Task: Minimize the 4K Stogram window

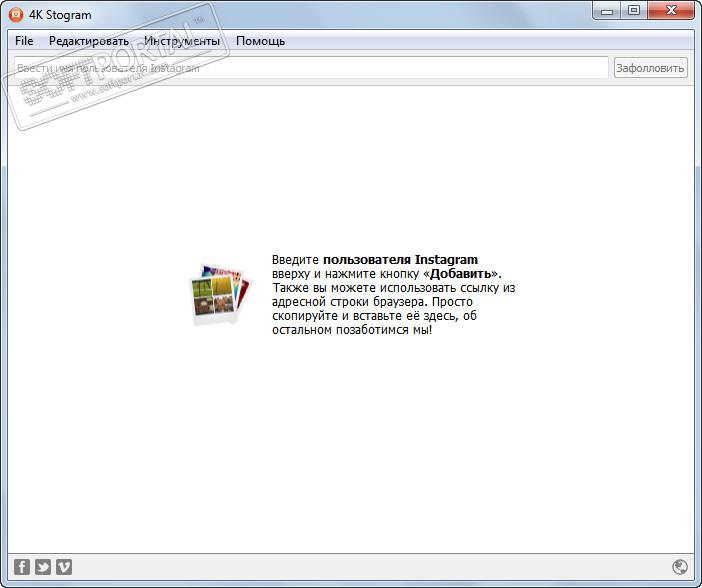Action: pos(607,10)
